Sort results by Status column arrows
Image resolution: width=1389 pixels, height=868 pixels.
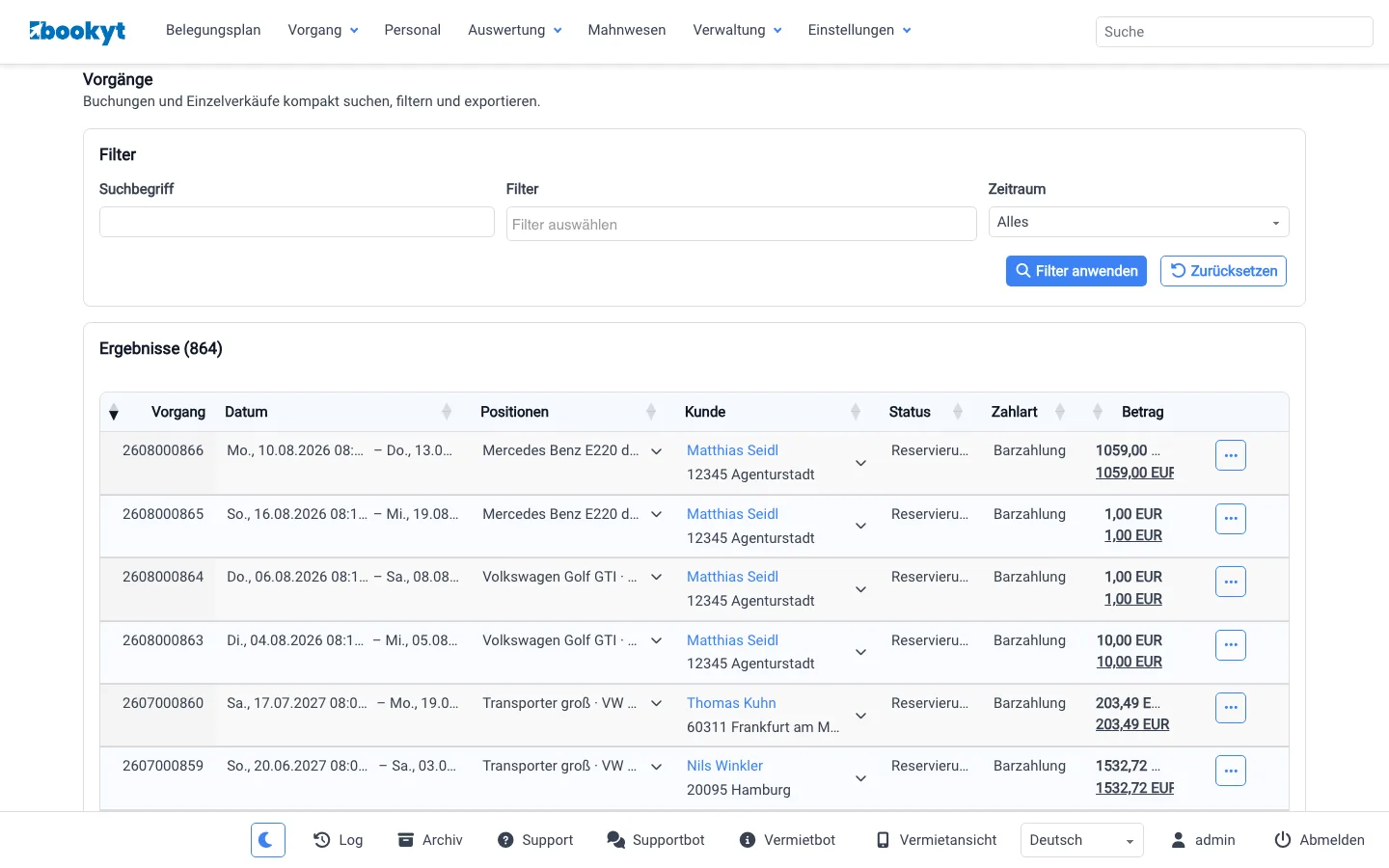tap(958, 412)
